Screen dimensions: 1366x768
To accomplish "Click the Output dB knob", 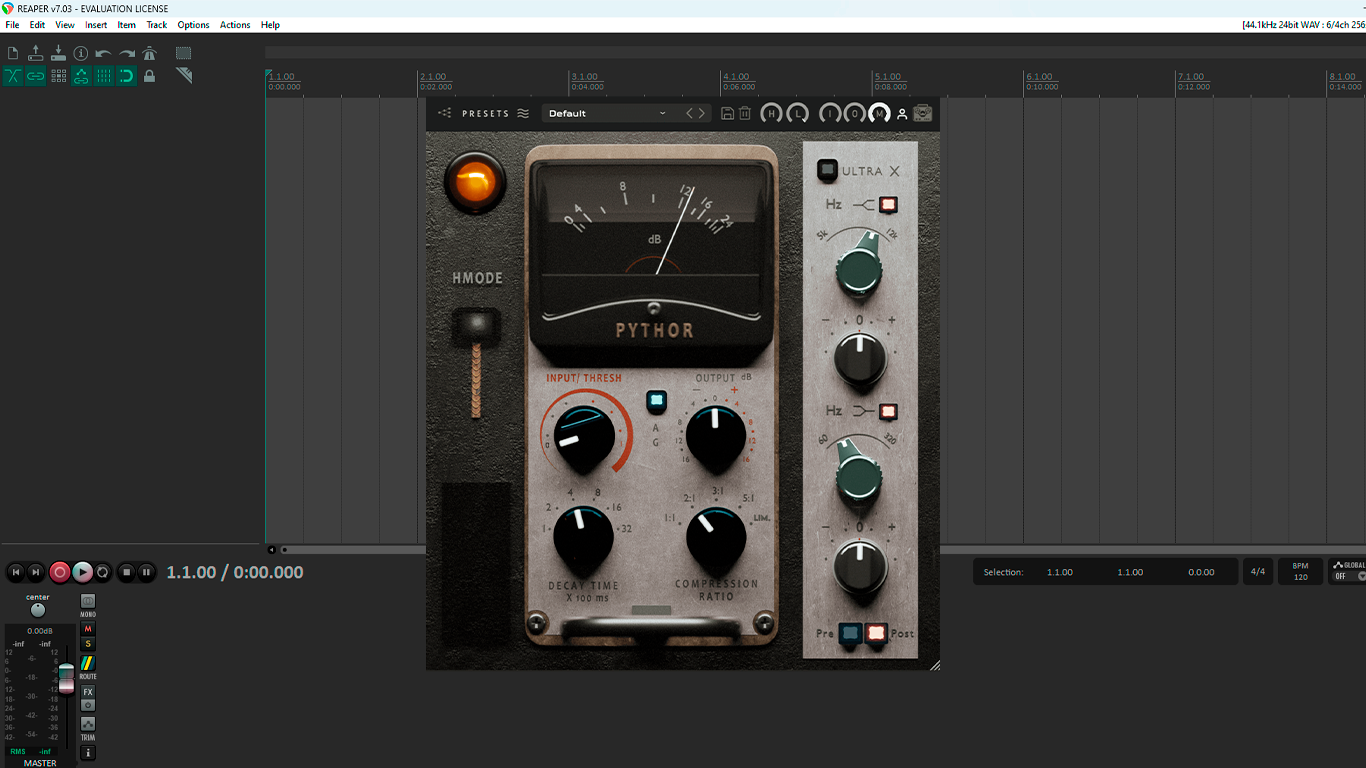I will pos(716,438).
